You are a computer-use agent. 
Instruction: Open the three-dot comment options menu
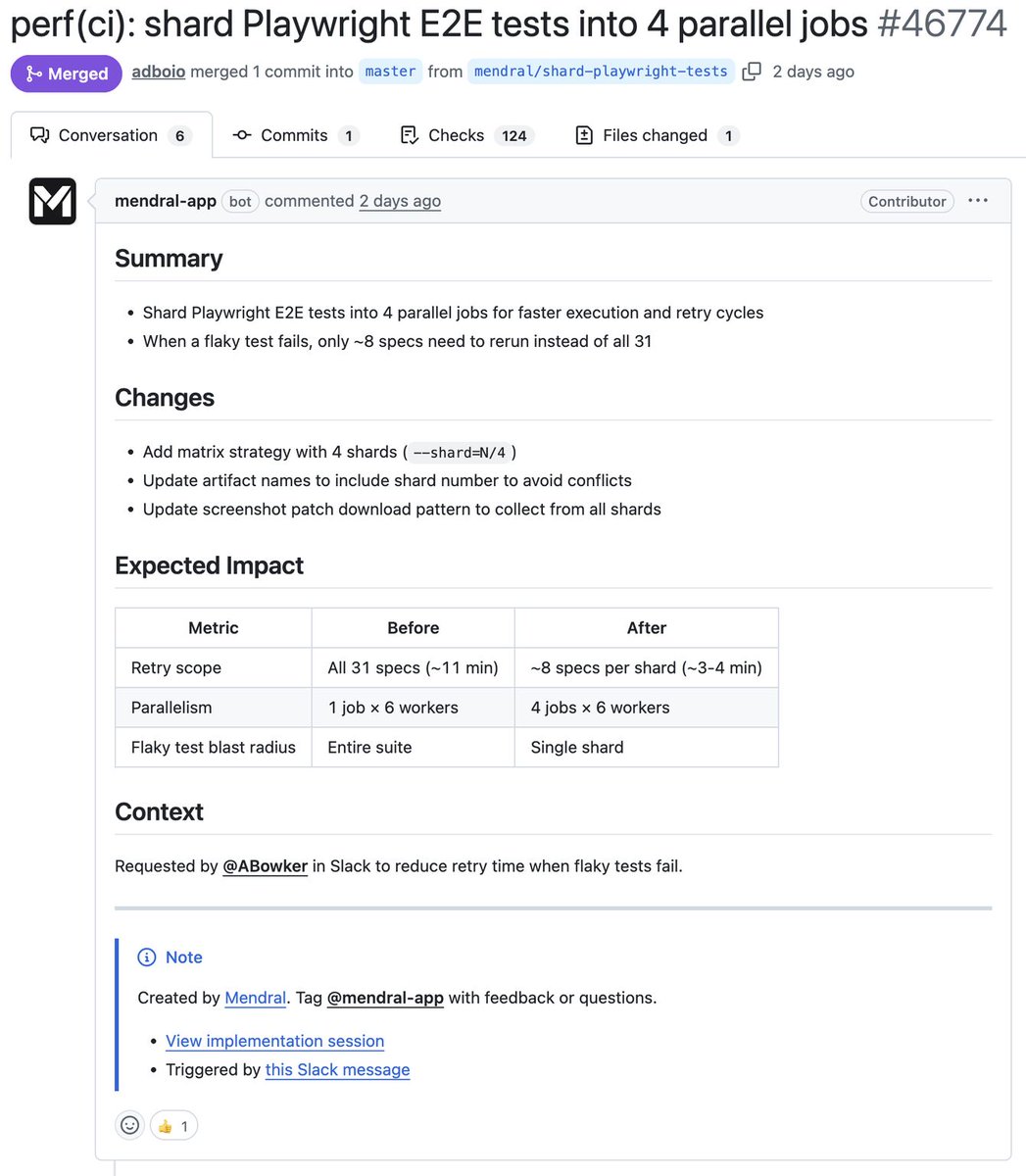coord(978,201)
